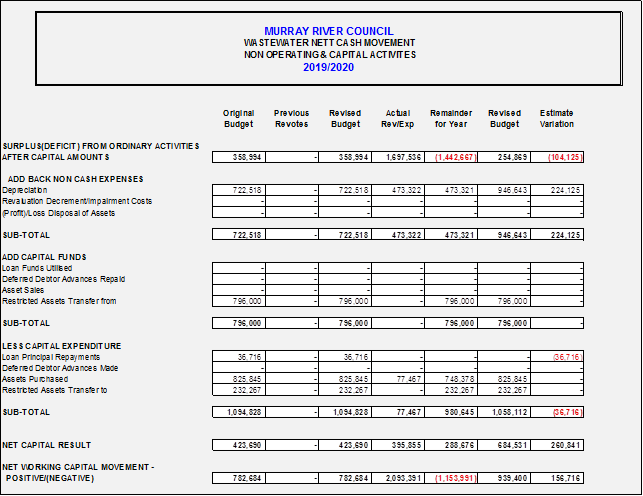Click the 684,531 Net Capital Result cell
Screen dimensions: 643x496
pyautogui.click(x=504, y=445)
